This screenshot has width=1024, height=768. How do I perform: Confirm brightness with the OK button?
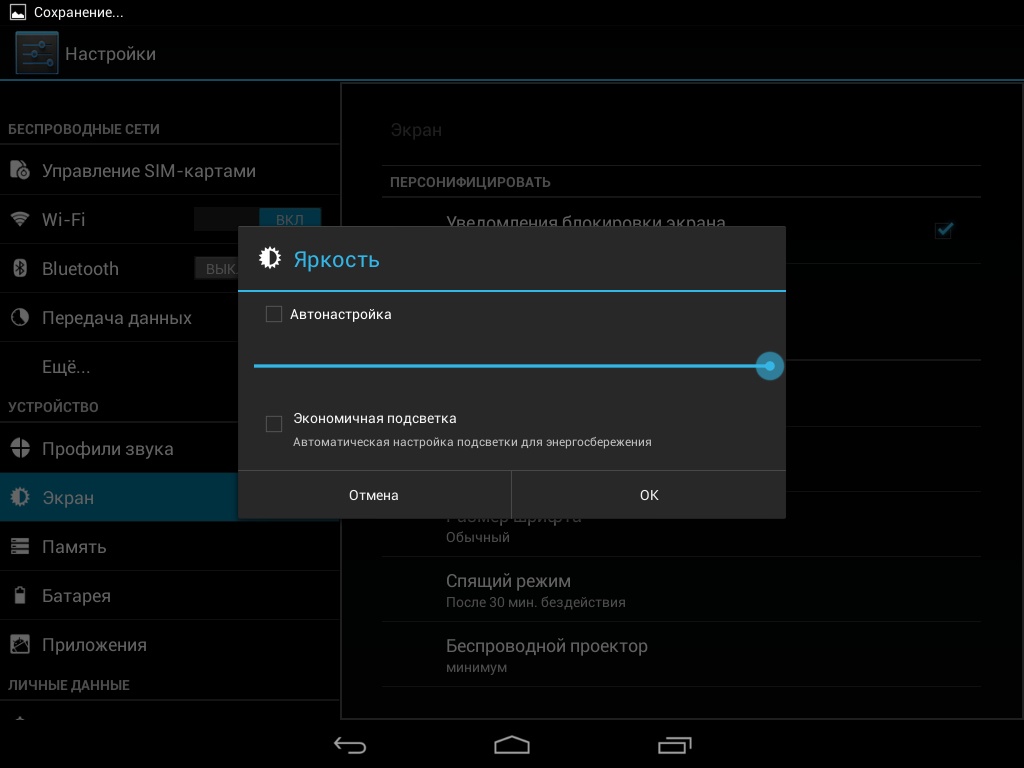[x=649, y=495]
